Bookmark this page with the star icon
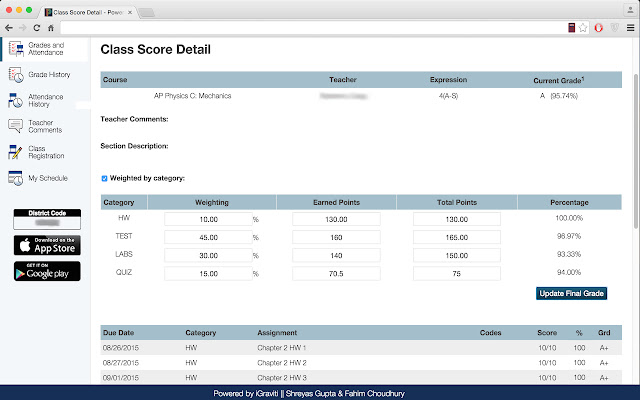Screen dimensions: 640x400 coord(583,28)
